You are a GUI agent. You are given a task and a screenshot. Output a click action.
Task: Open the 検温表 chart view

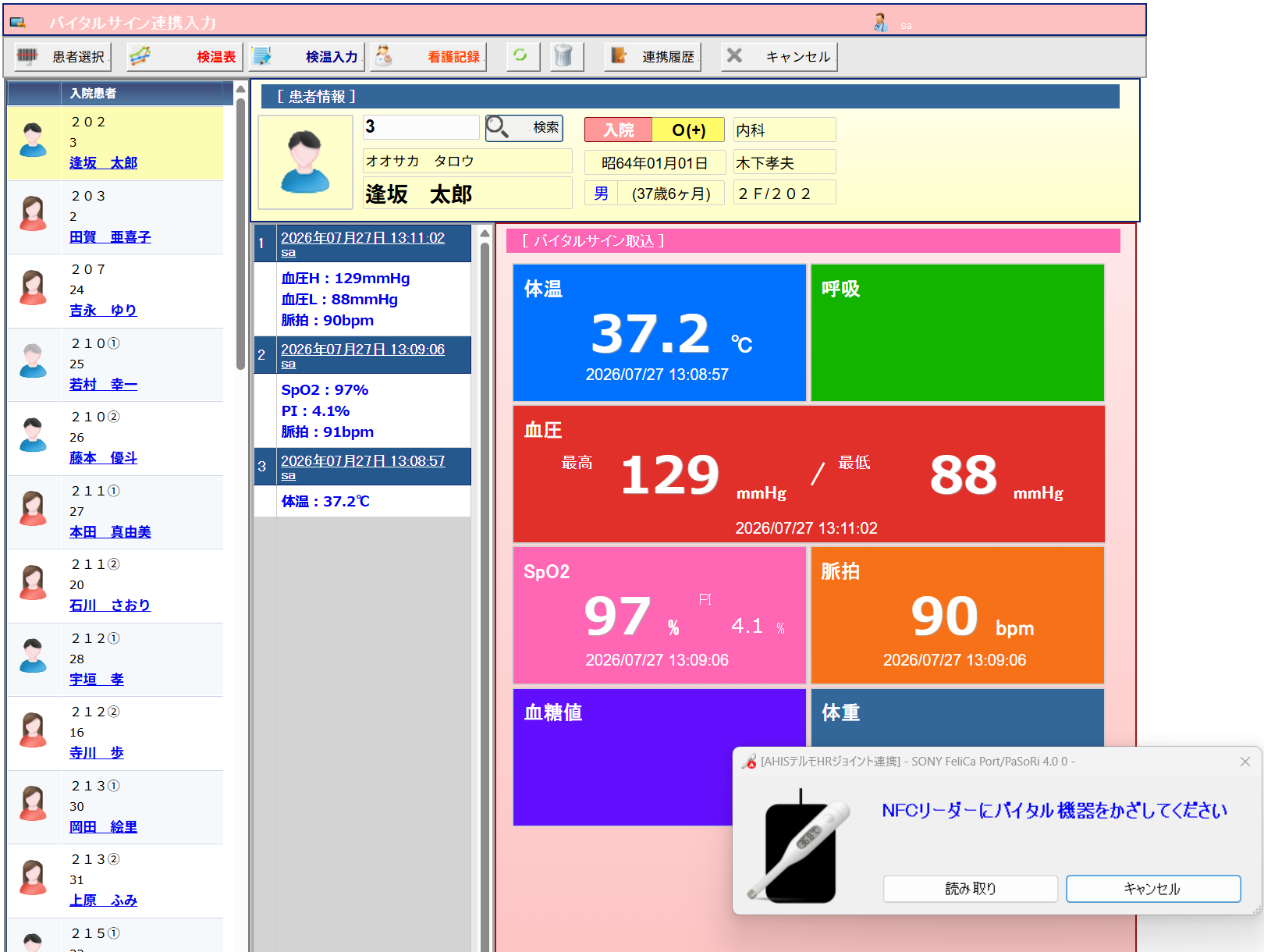point(184,56)
